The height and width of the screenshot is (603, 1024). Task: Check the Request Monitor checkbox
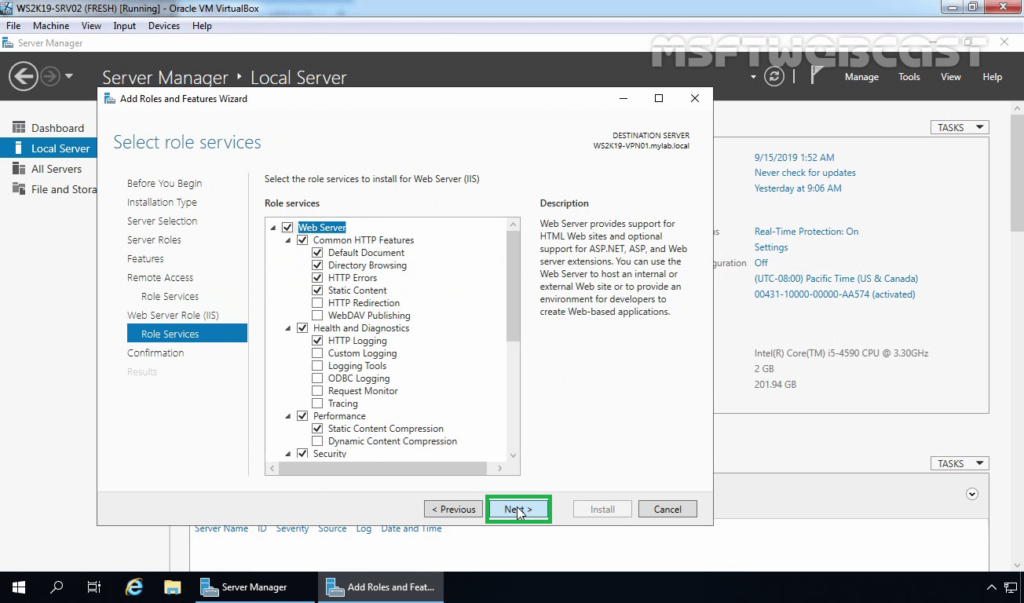pos(317,391)
